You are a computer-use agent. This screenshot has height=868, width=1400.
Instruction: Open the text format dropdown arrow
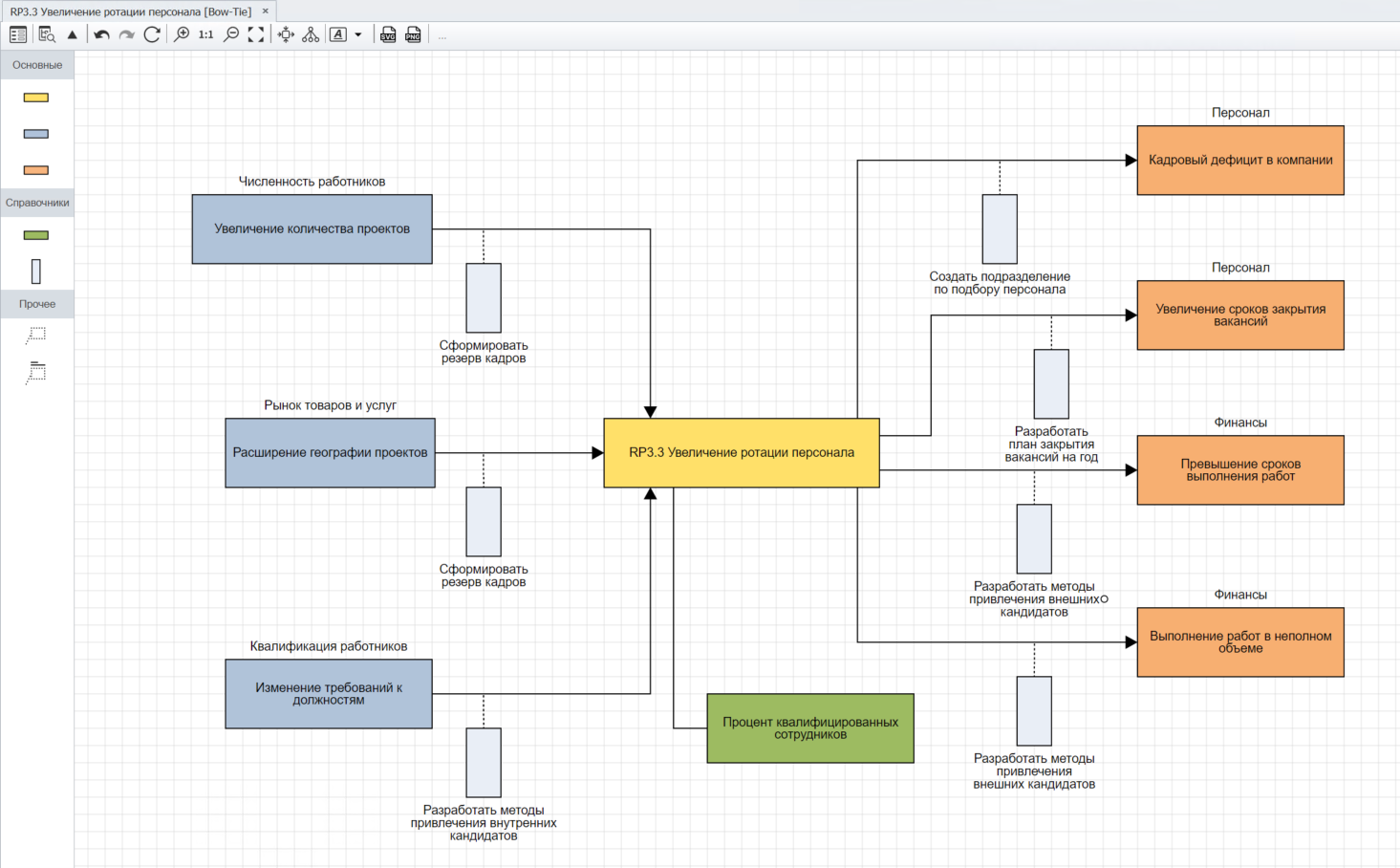358,34
